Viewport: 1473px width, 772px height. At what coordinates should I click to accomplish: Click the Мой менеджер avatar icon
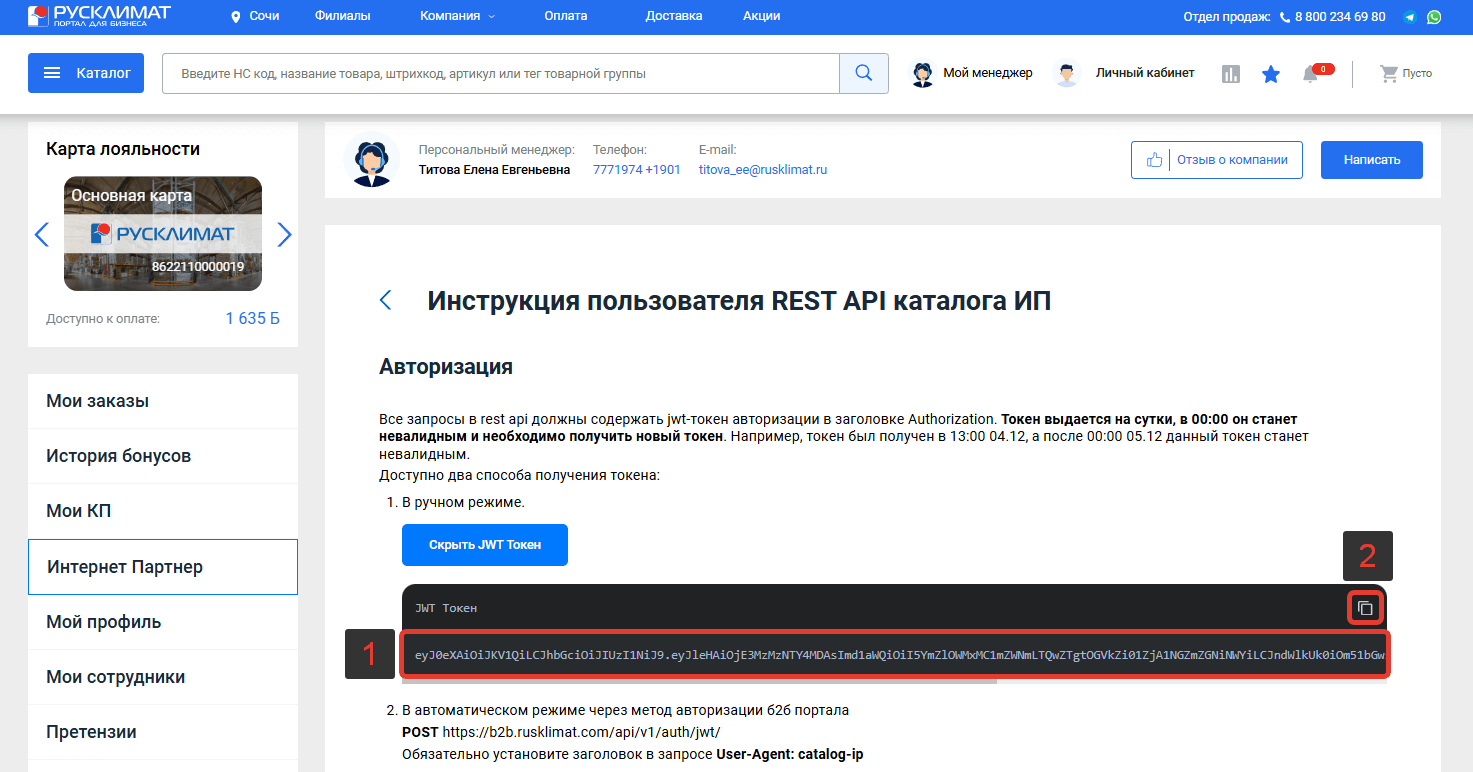(922, 74)
